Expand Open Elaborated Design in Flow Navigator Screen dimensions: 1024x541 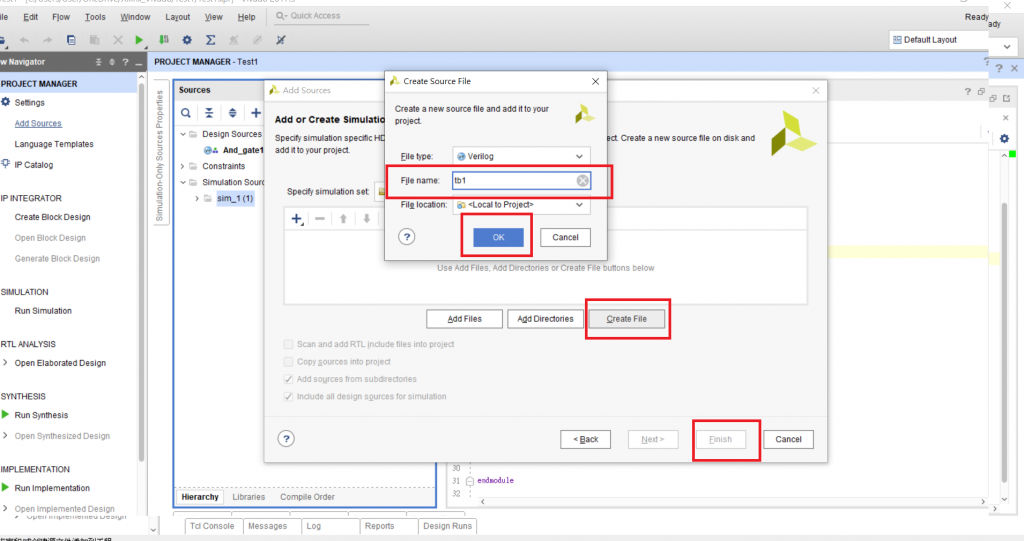coord(5,363)
